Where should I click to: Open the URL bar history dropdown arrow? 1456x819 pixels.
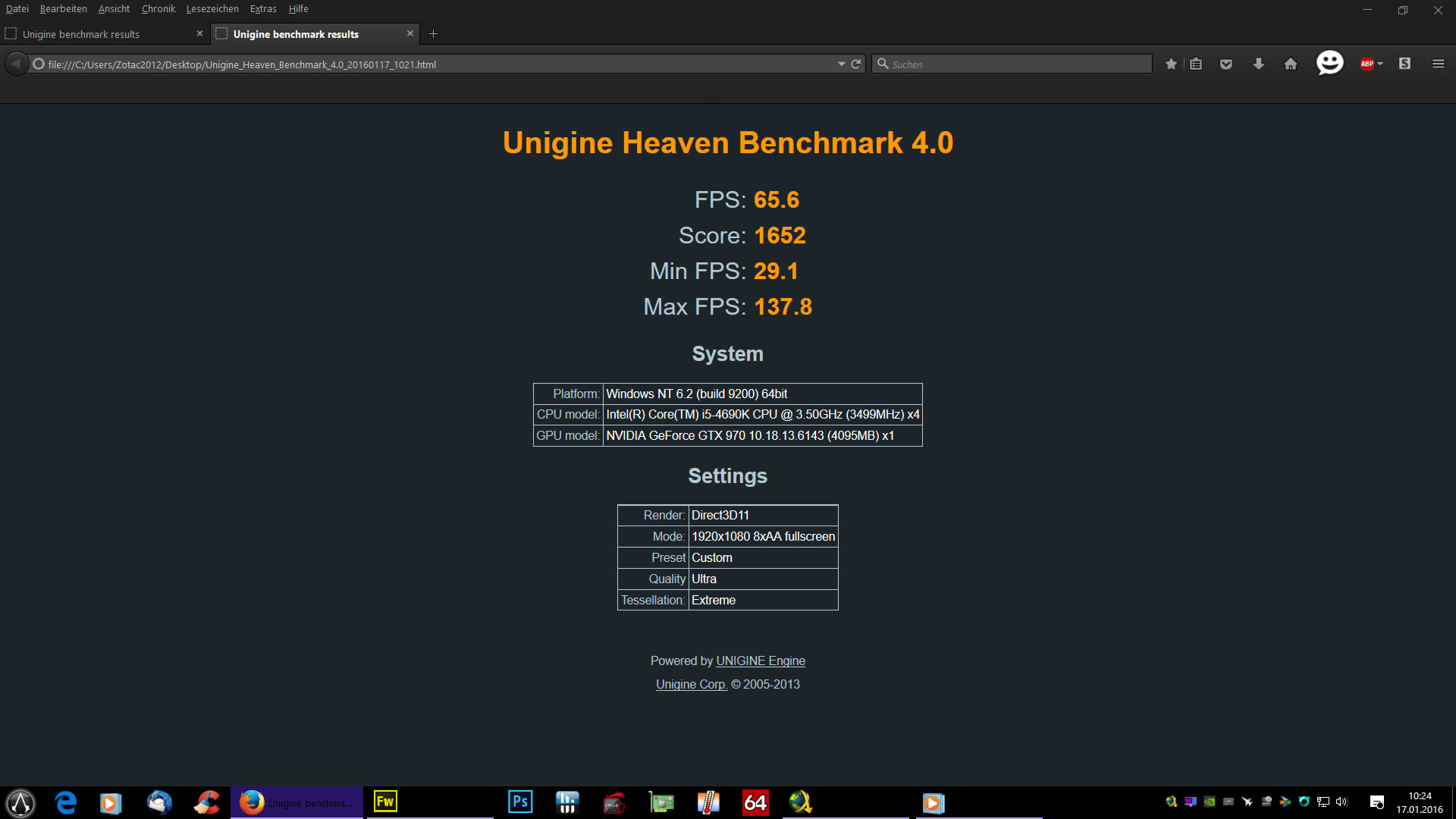[841, 64]
